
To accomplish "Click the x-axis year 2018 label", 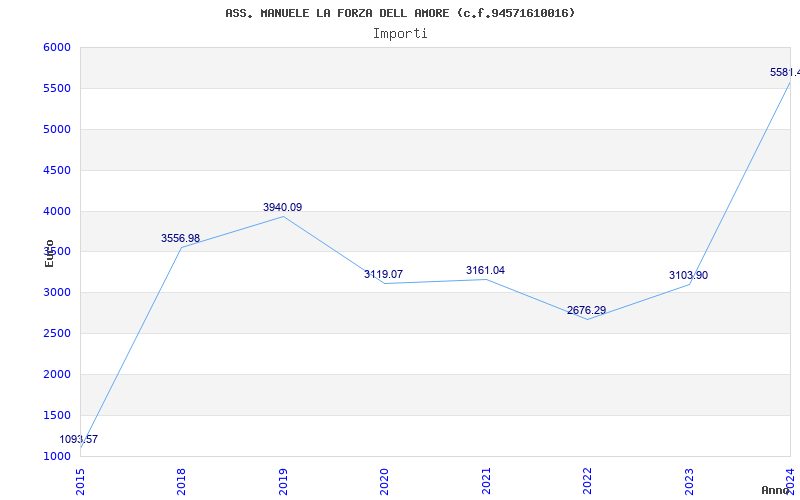I will (x=182, y=481).
